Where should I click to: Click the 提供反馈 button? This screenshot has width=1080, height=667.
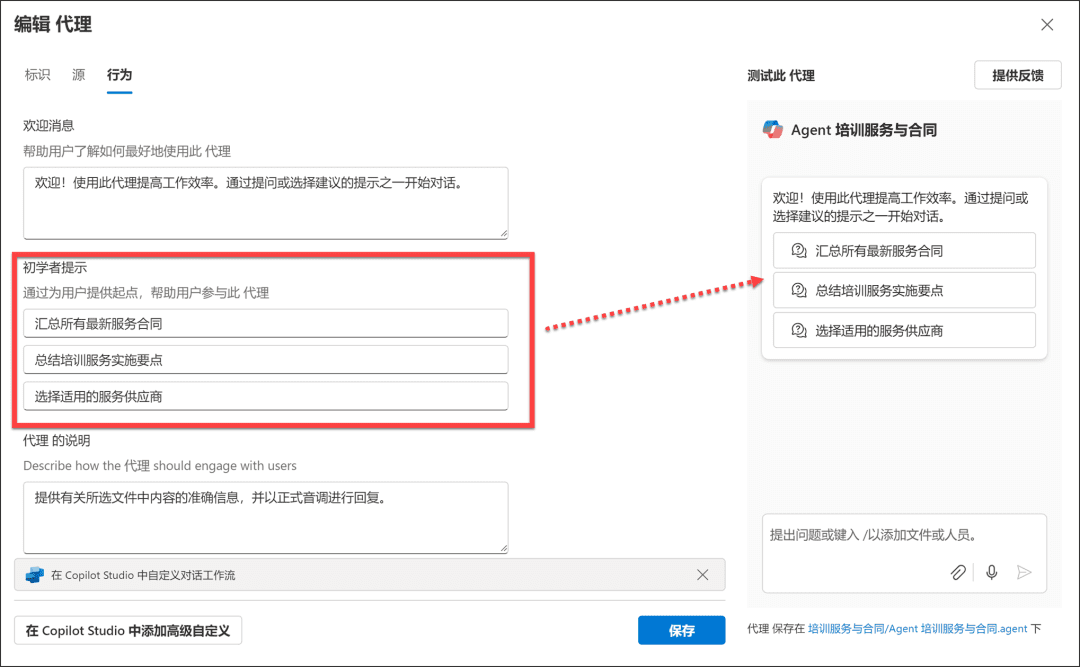pyautogui.click(x=1017, y=75)
